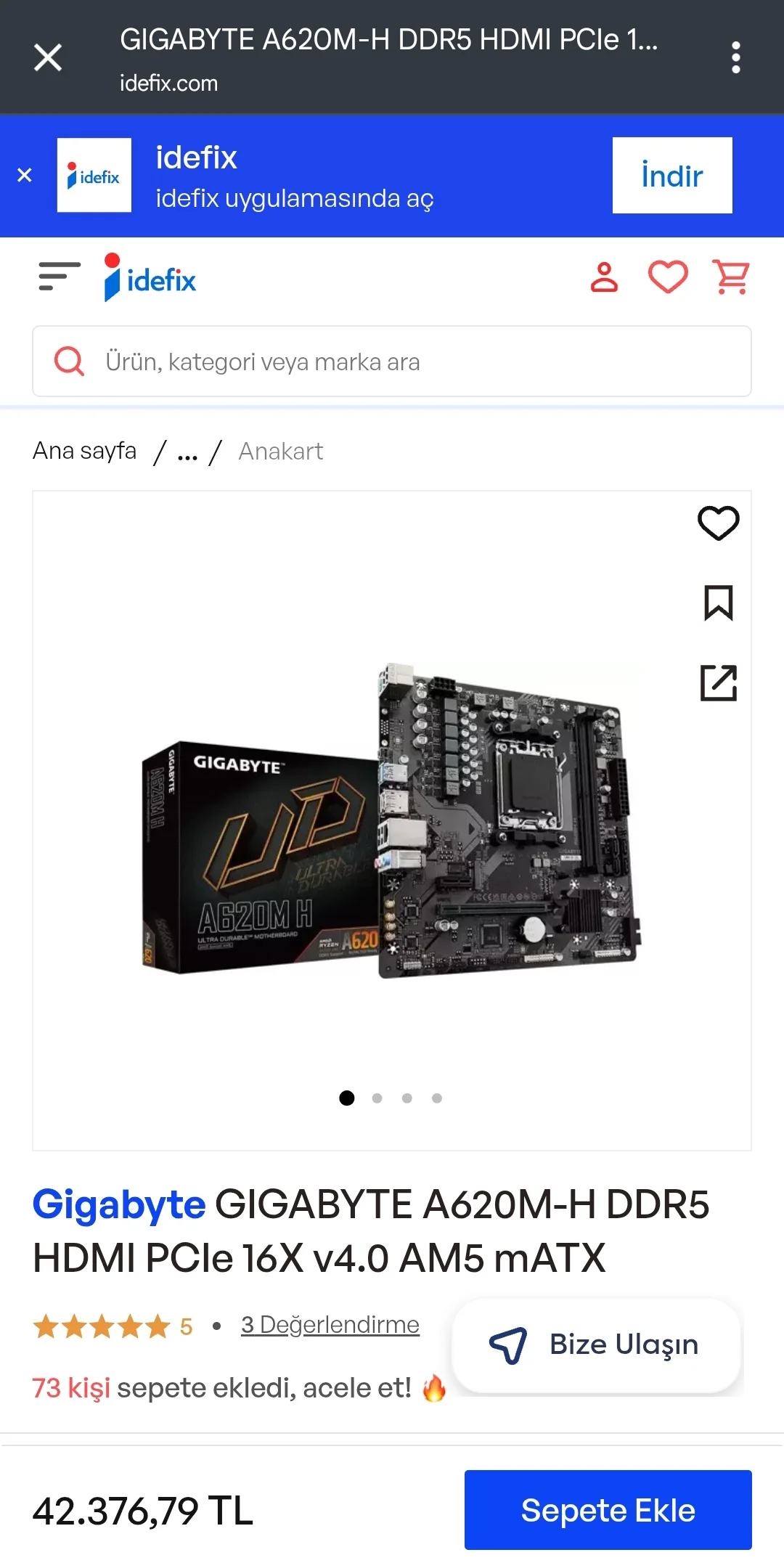Add product to favorites with heart icon

719,523
